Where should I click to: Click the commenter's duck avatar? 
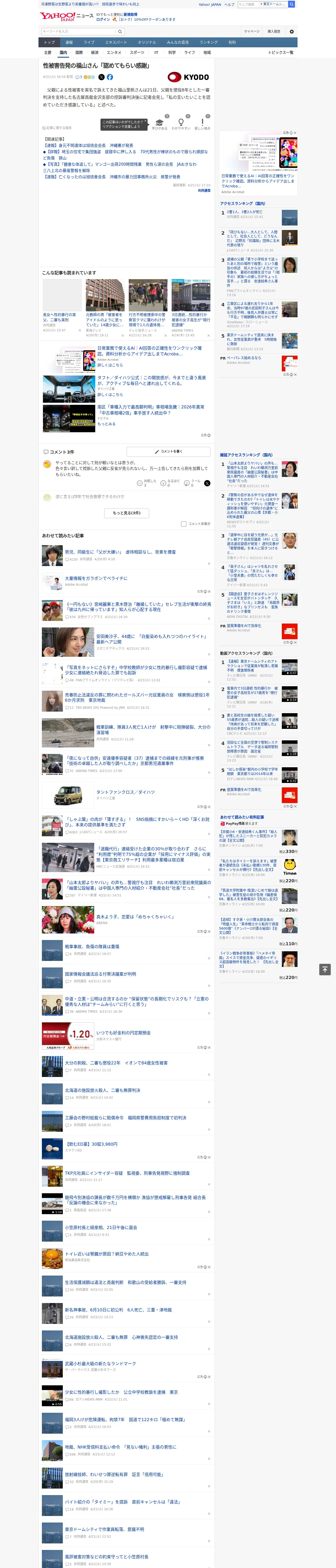pyautogui.click(x=47, y=464)
